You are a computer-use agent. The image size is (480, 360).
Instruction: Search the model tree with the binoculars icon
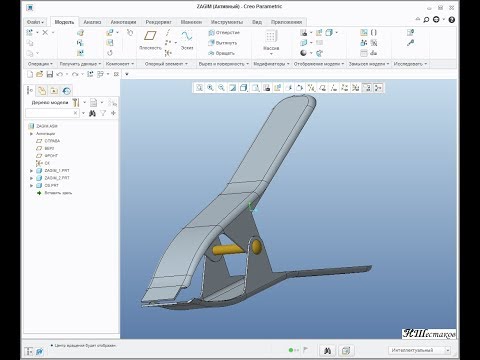(92, 113)
